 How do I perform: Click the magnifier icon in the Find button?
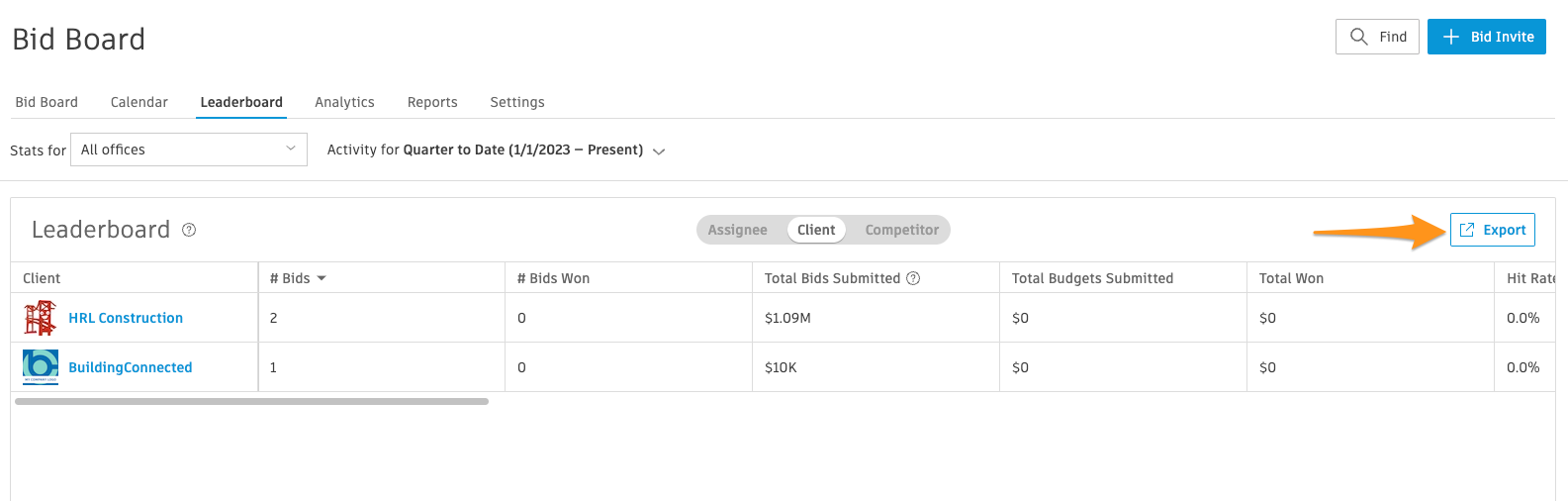[1359, 37]
